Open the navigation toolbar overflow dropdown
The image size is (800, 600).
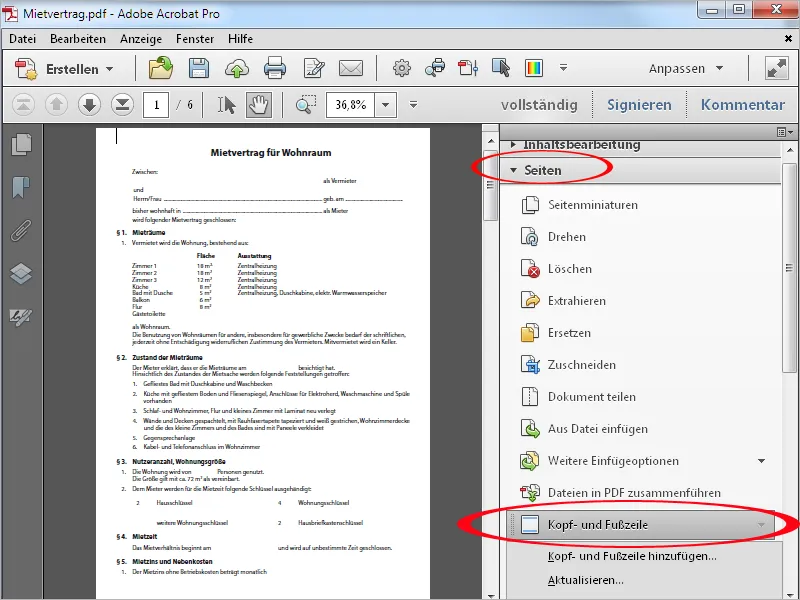click(413, 105)
